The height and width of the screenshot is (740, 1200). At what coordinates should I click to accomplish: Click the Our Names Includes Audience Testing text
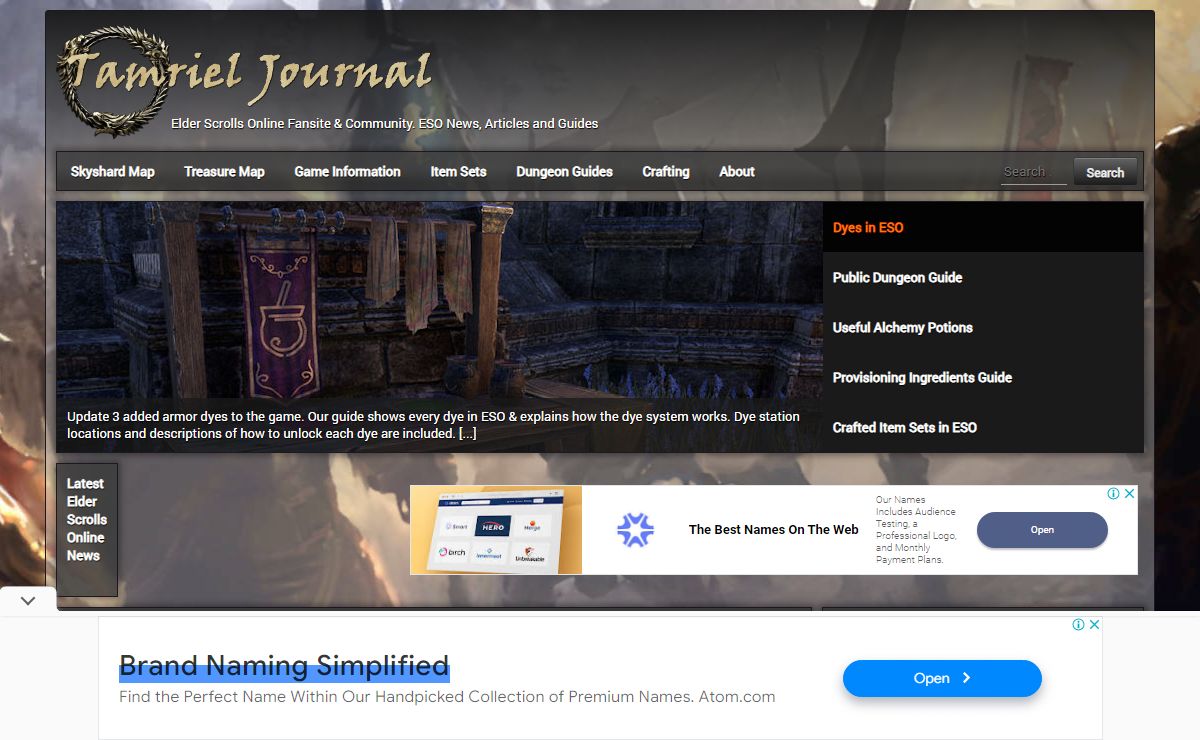pos(916,530)
